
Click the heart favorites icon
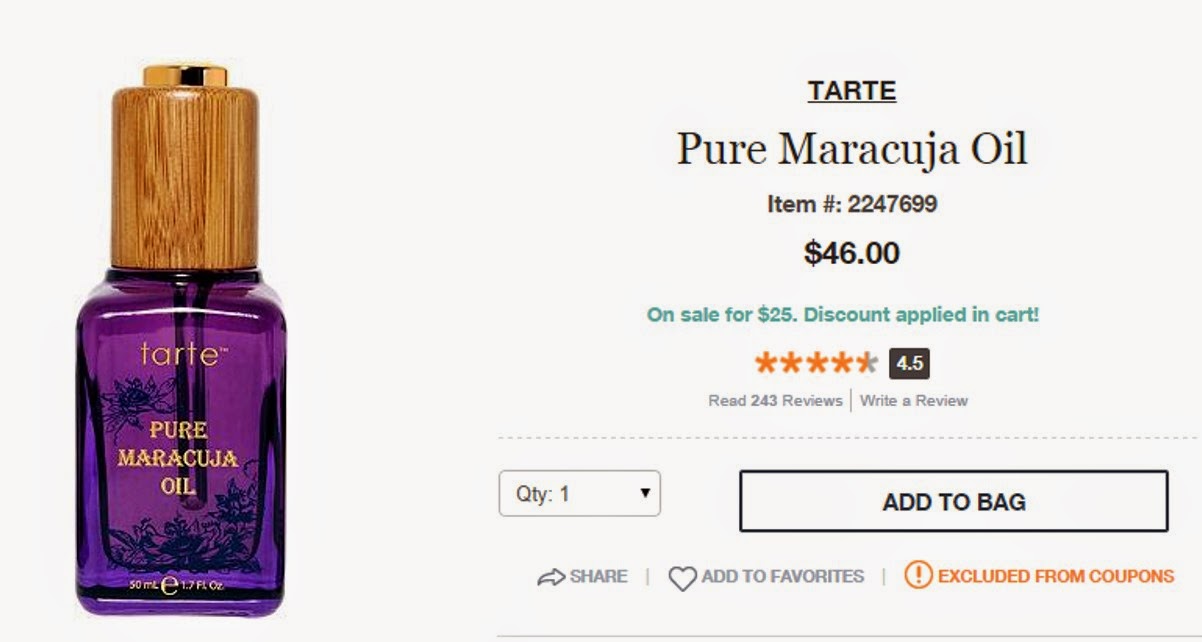click(682, 577)
